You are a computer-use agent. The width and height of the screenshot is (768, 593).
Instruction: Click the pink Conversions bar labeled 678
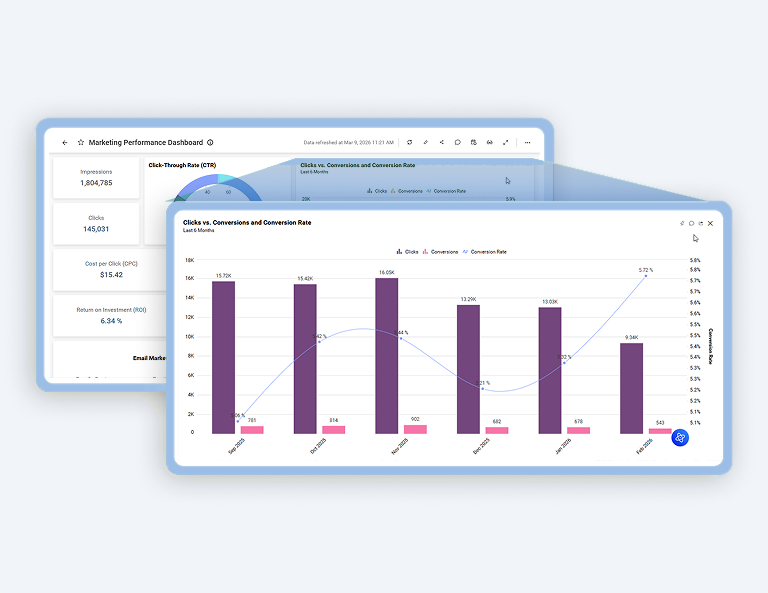tap(578, 430)
